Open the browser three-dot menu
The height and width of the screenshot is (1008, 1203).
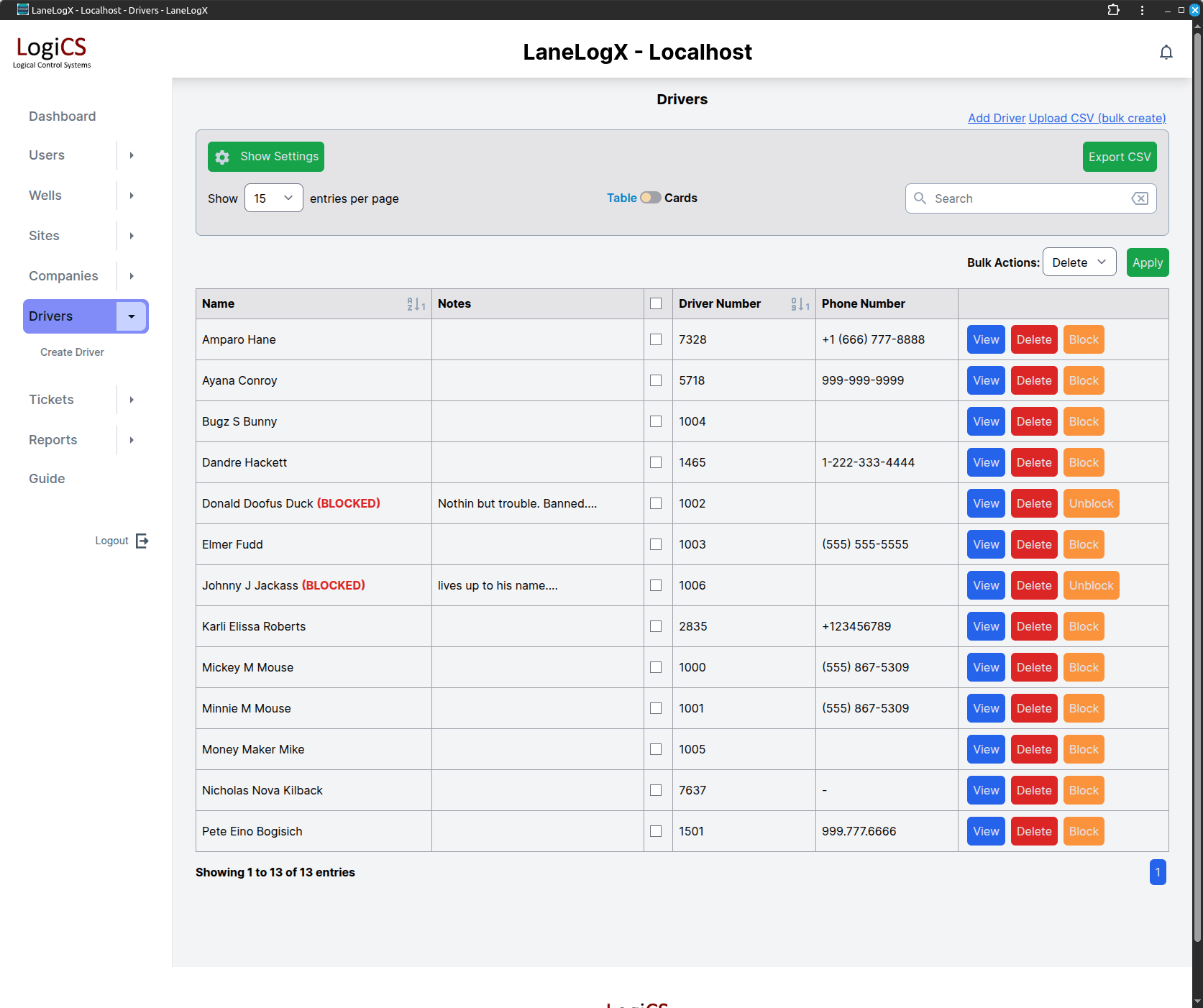coord(1142,10)
